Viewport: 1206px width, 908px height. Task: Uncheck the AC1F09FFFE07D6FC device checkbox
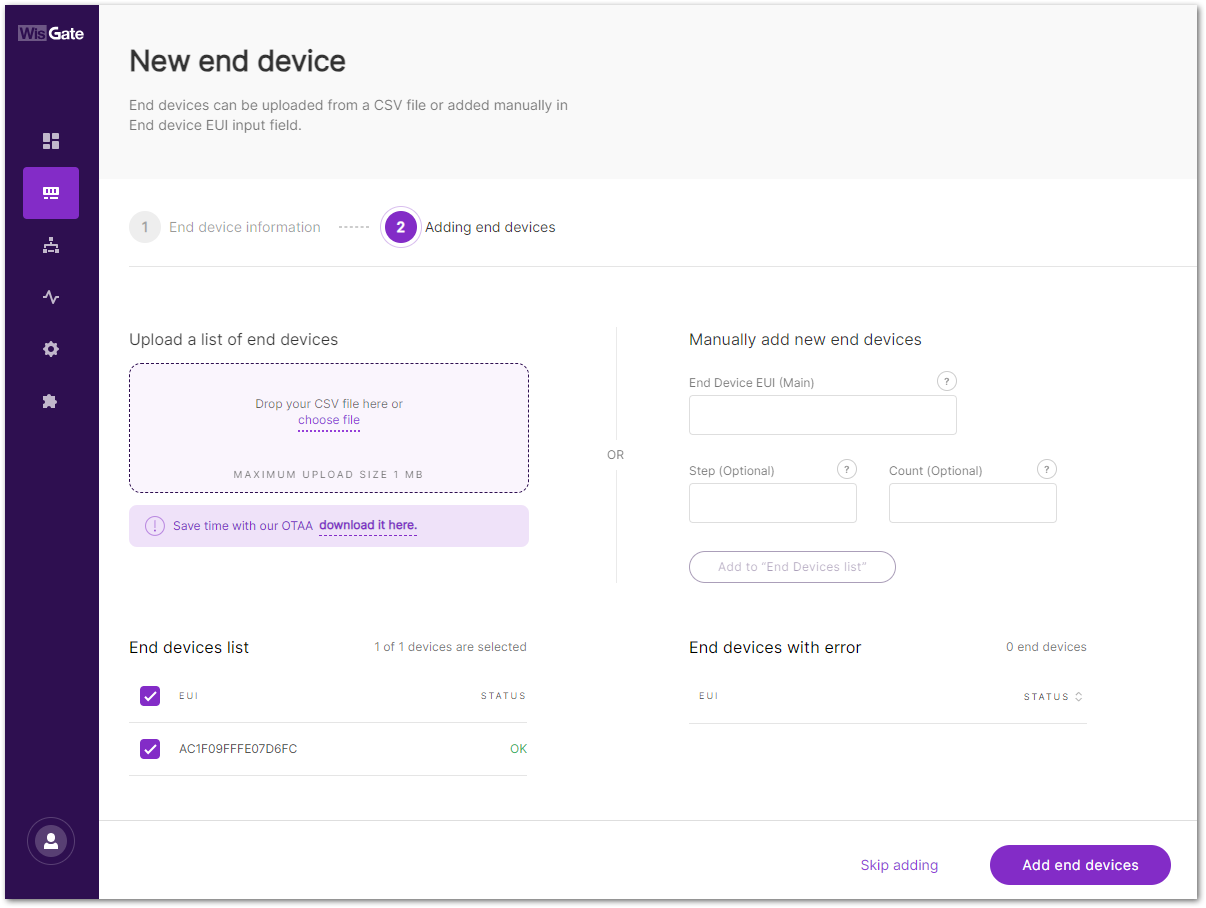pyautogui.click(x=149, y=748)
